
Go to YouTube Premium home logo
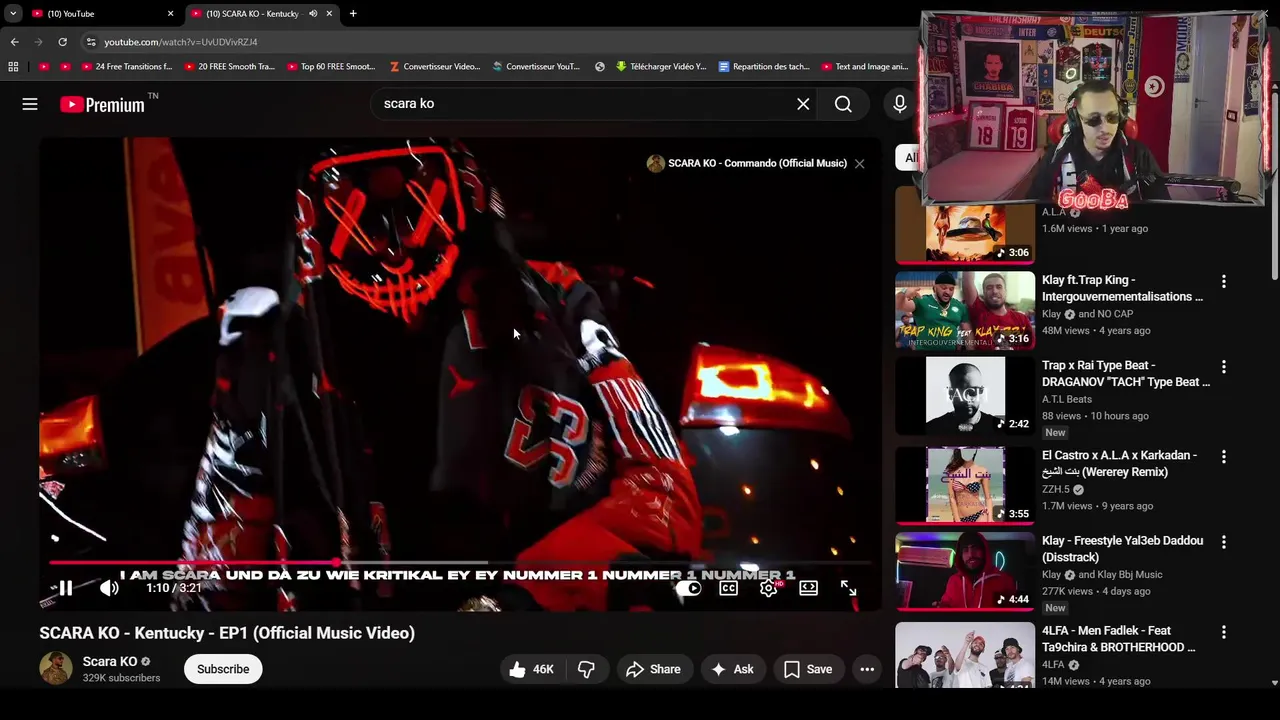tap(102, 104)
